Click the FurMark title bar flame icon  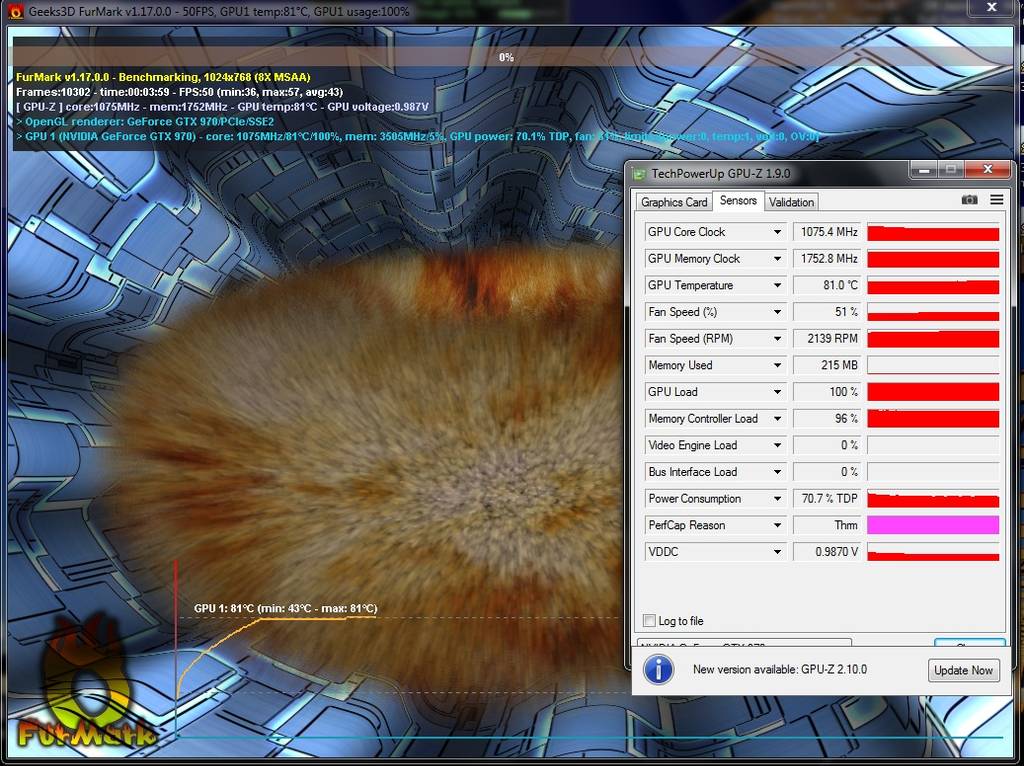(15, 11)
